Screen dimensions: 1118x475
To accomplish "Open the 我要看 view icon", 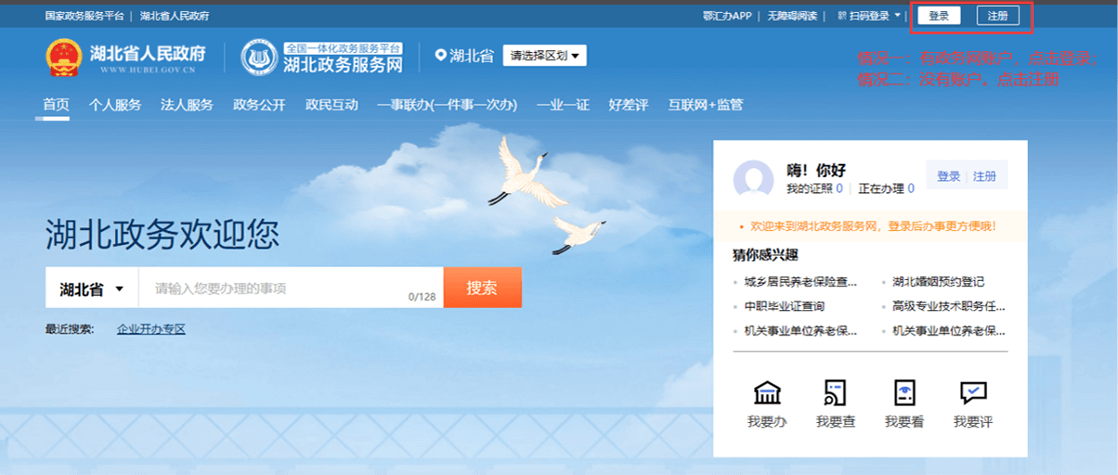I will point(904,392).
